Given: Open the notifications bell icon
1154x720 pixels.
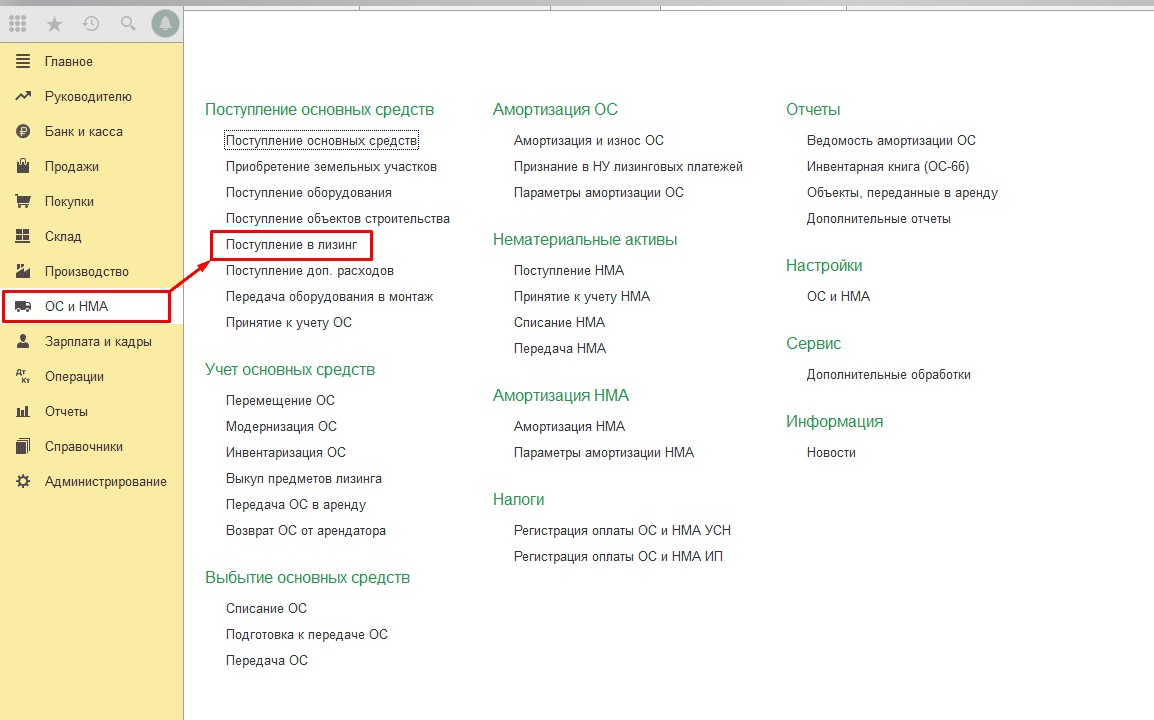Looking at the screenshot, I should [x=163, y=23].
